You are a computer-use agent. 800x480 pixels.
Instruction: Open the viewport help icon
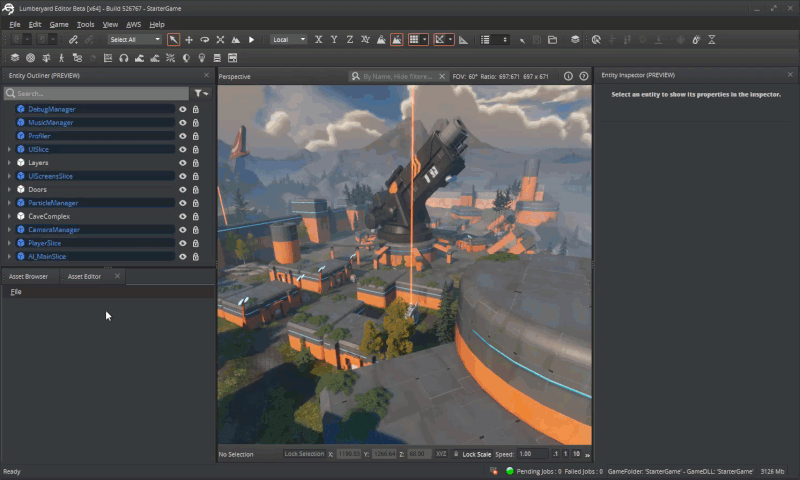tap(583, 76)
